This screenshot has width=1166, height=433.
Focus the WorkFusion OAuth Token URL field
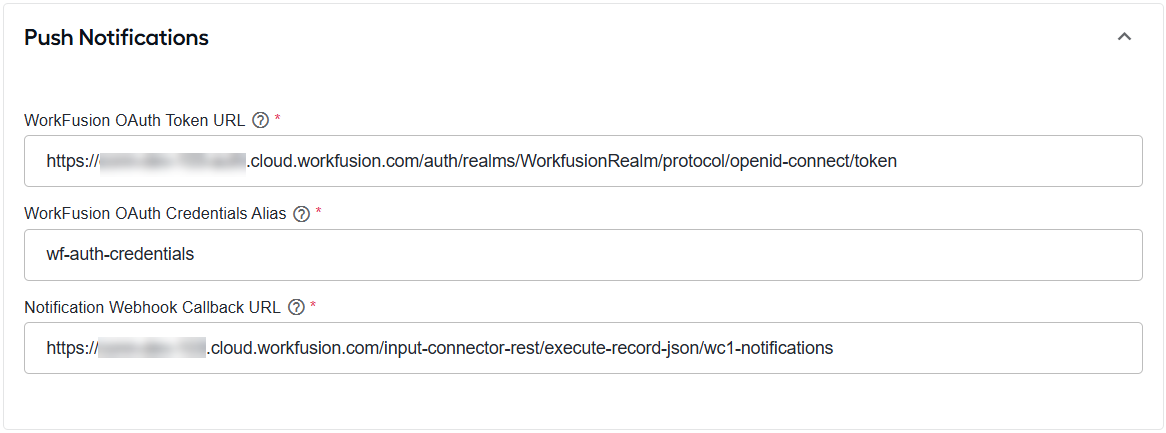(x=583, y=161)
